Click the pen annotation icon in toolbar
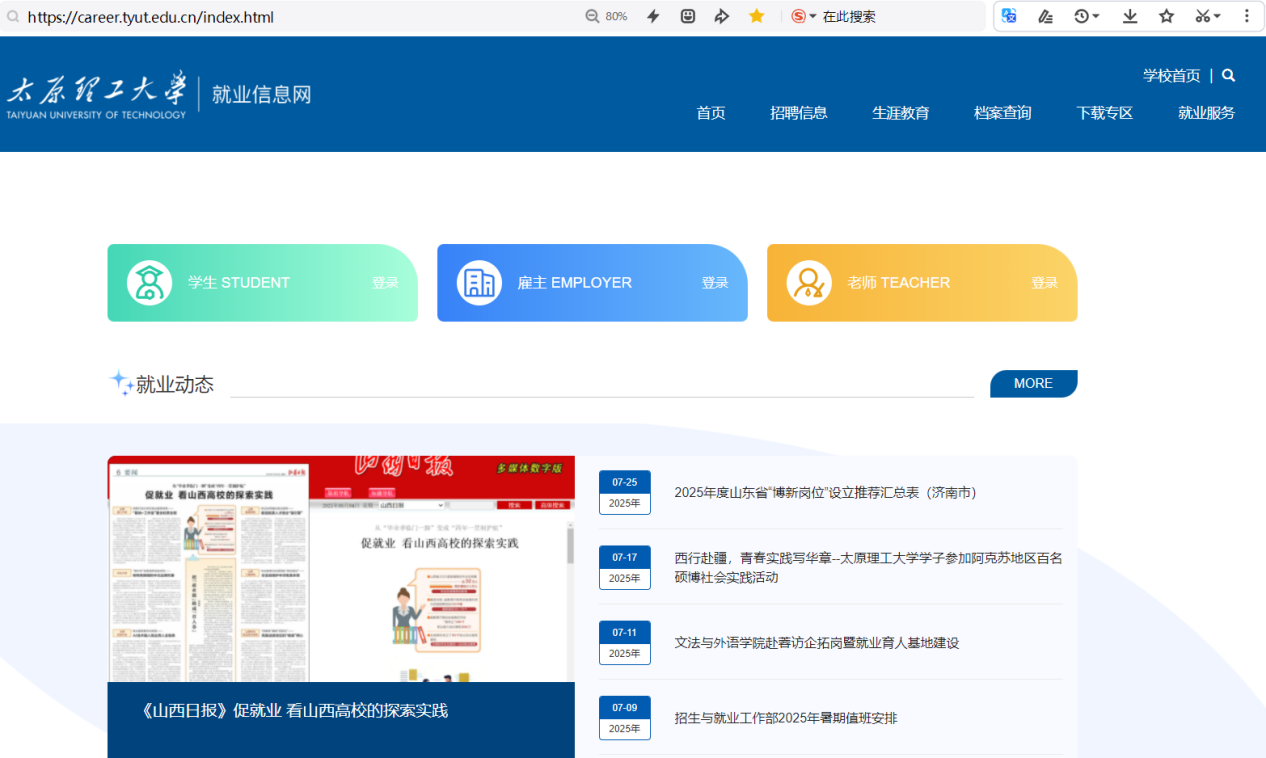The width and height of the screenshot is (1266, 758). [1045, 16]
